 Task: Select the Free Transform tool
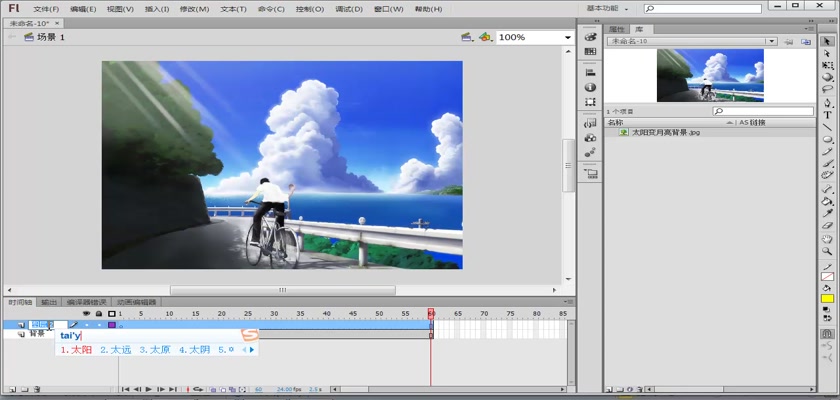(x=827, y=65)
